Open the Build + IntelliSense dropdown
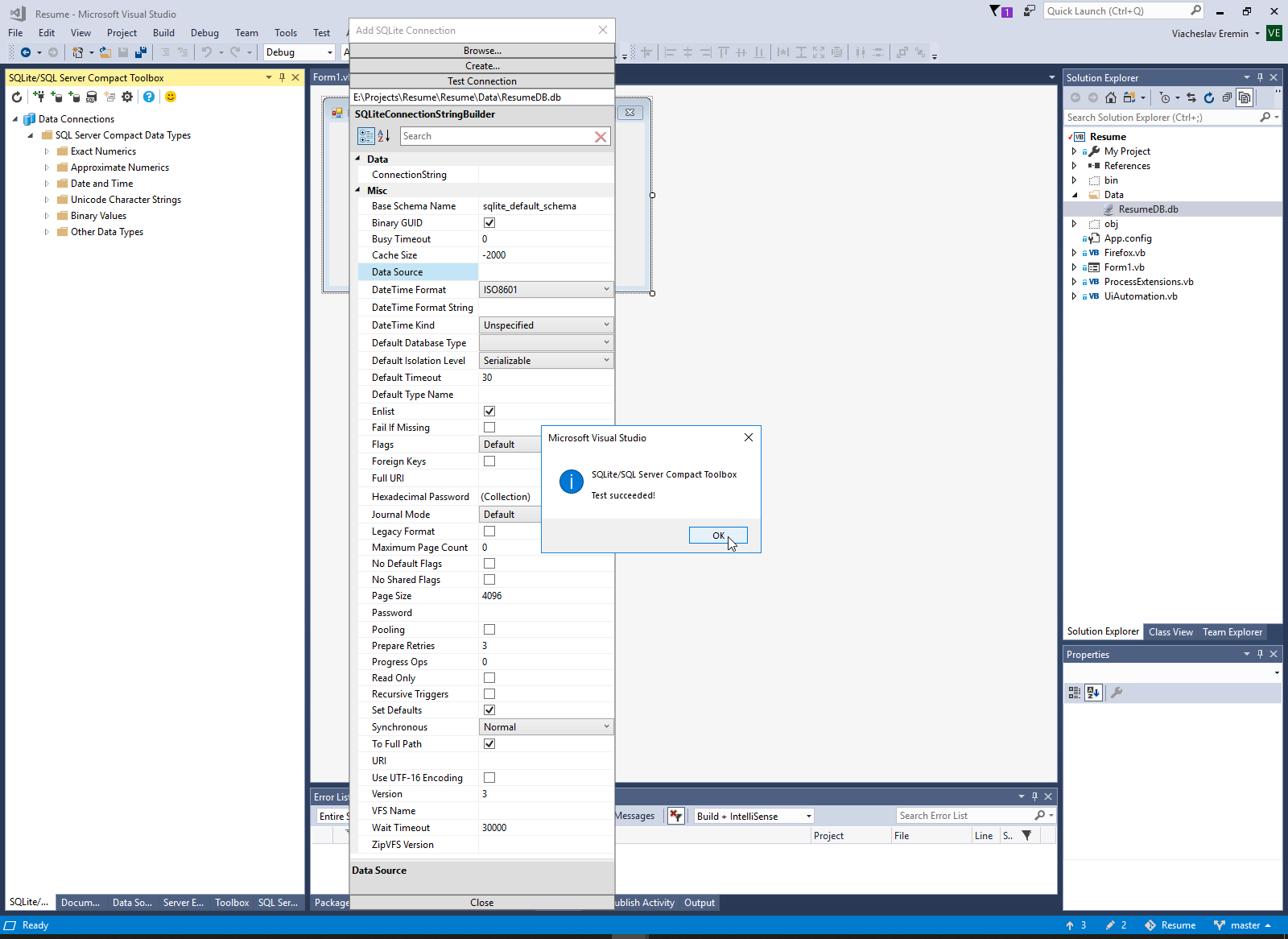 (x=753, y=816)
